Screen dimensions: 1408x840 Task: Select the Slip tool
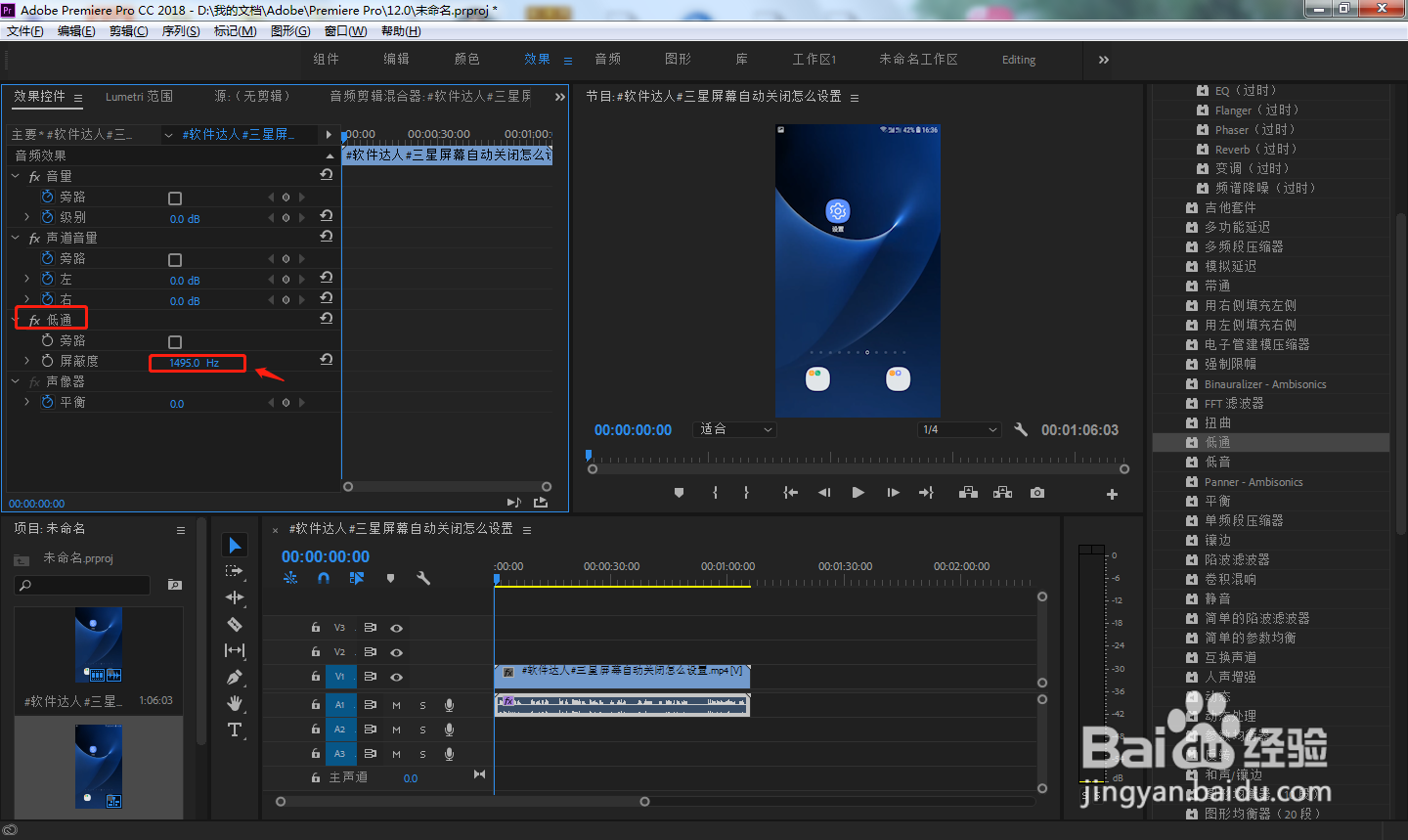tap(235, 650)
